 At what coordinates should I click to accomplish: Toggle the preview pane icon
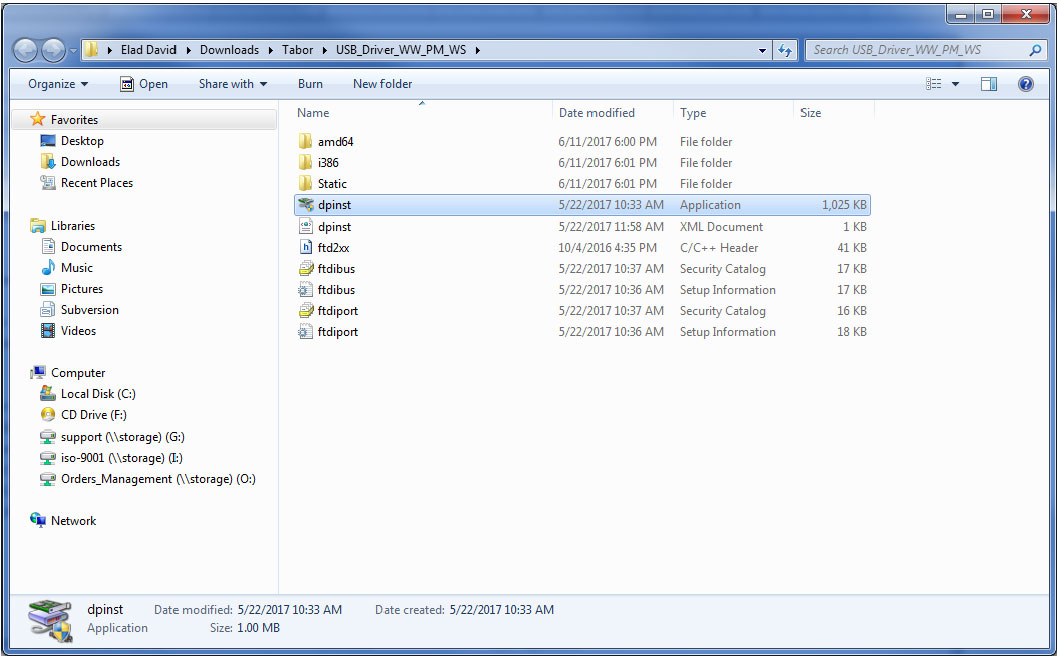pyautogui.click(x=989, y=84)
